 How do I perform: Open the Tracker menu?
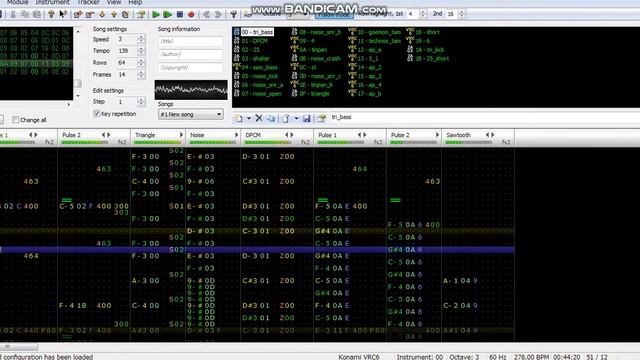tap(88, 2)
